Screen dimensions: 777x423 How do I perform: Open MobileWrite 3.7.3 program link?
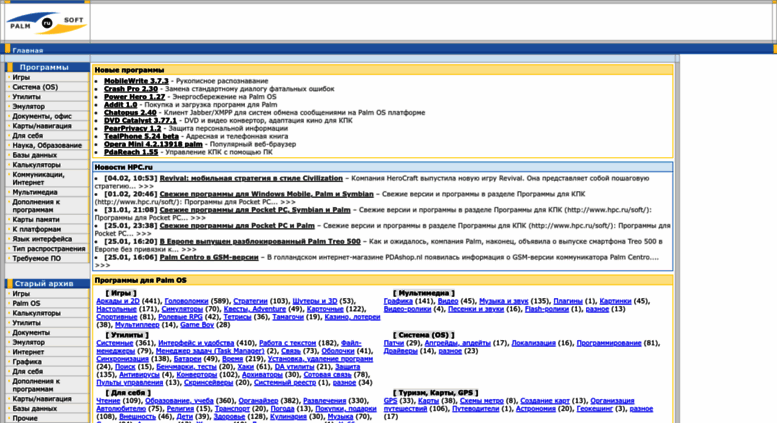point(136,81)
